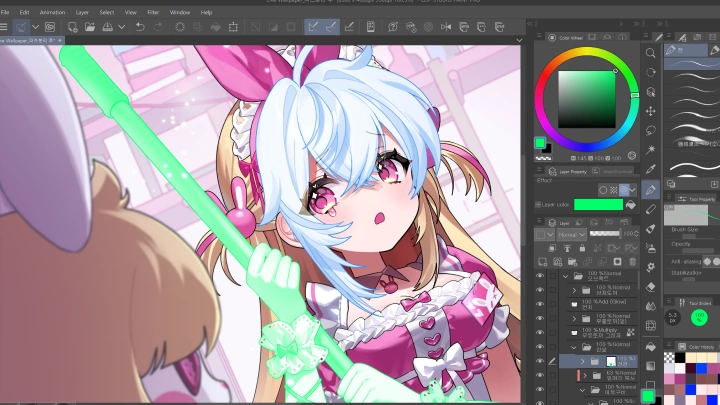Hide the top 오브젝트 folder layer
The height and width of the screenshot is (405, 720).
[x=540, y=276]
